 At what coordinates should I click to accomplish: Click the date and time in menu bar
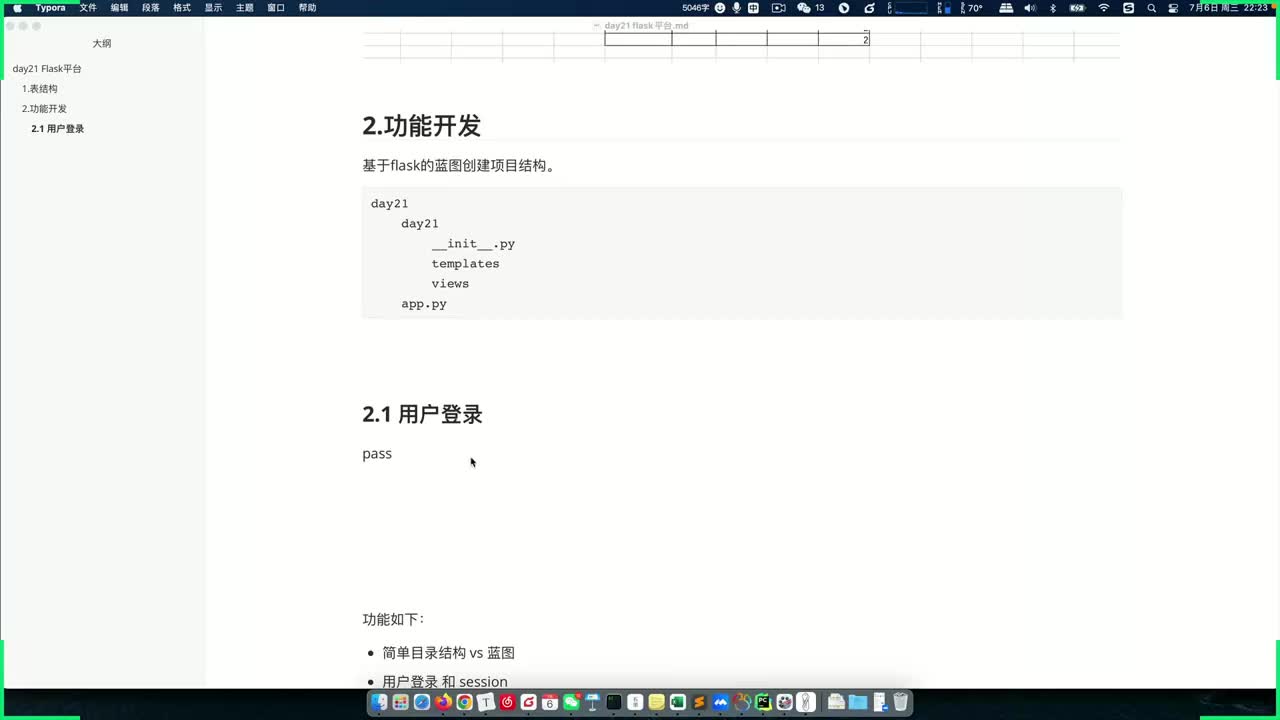point(1228,8)
